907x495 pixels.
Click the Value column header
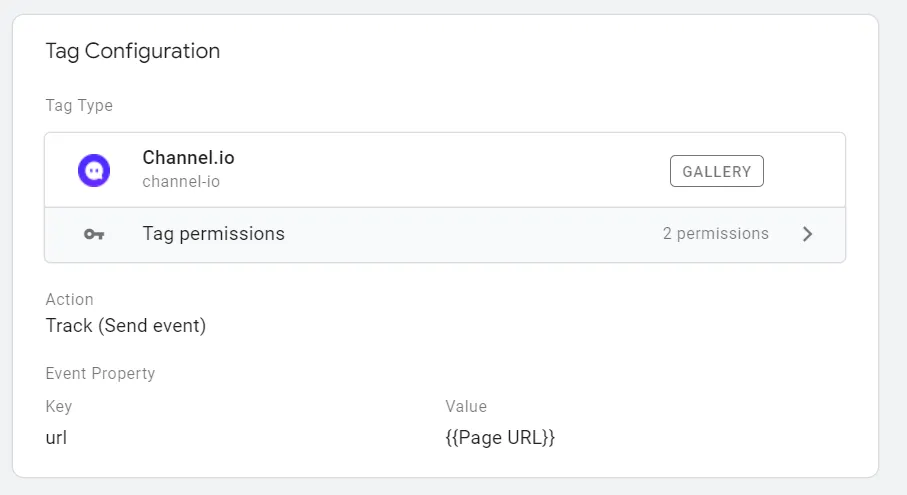click(466, 407)
